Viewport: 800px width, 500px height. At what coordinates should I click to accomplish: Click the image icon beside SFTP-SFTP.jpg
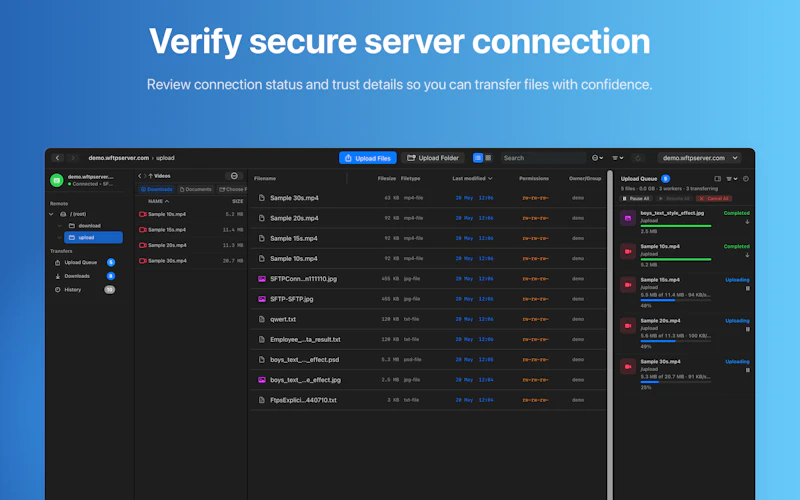(x=262, y=299)
